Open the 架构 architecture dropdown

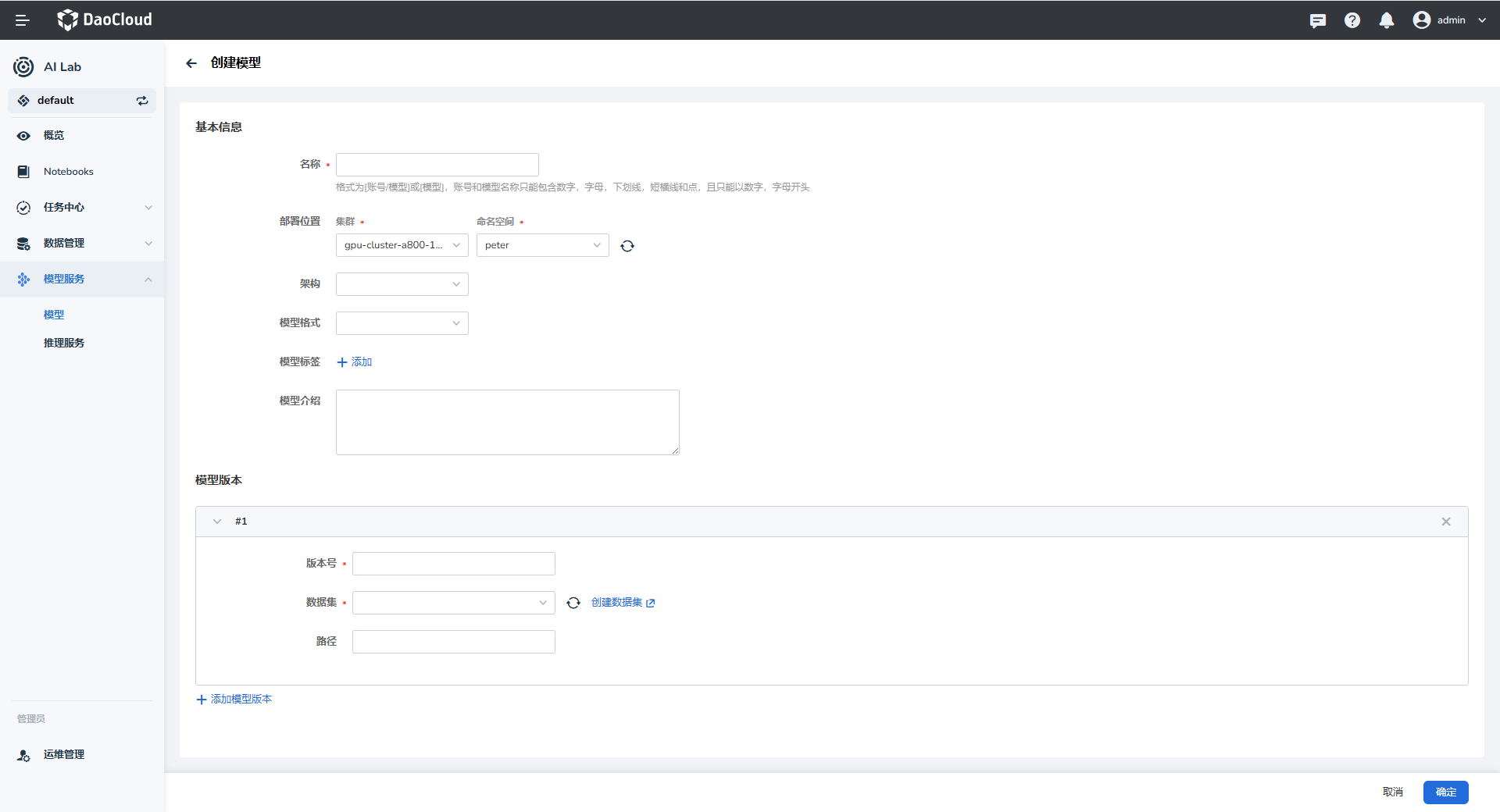coord(402,284)
